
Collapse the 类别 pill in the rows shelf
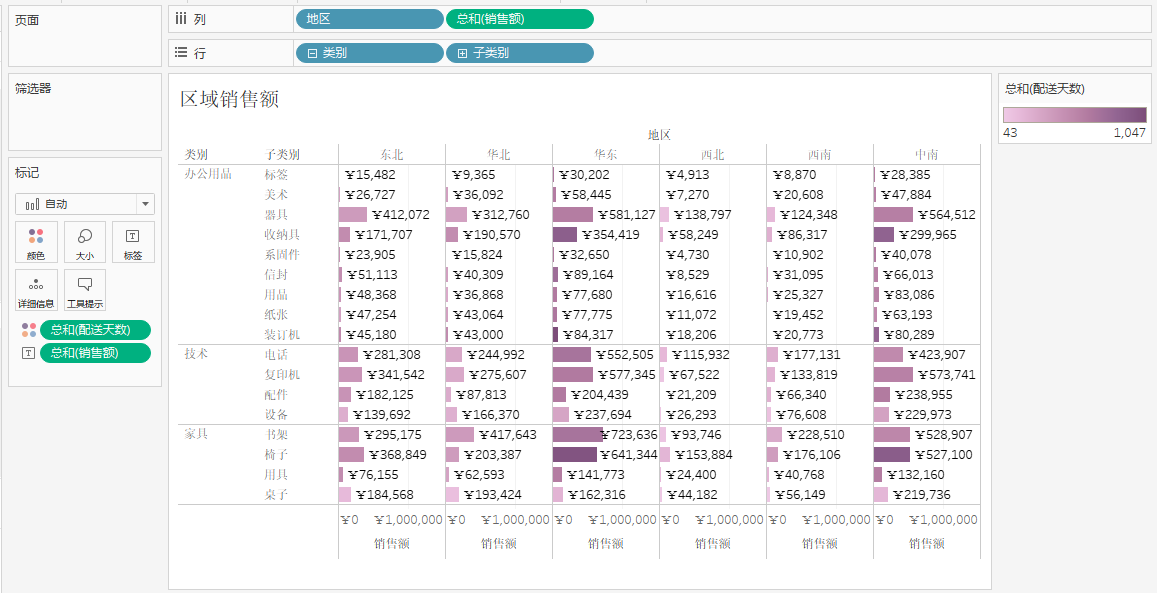pos(312,53)
